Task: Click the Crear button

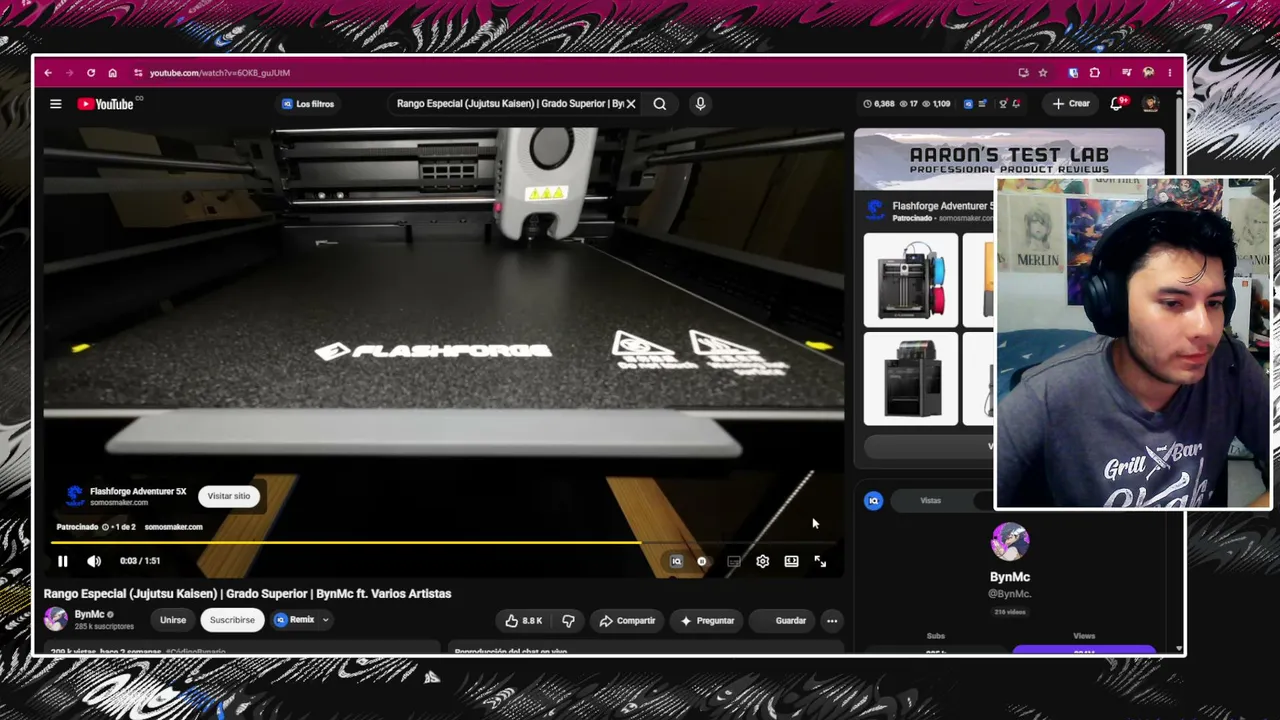Action: (x=1070, y=104)
